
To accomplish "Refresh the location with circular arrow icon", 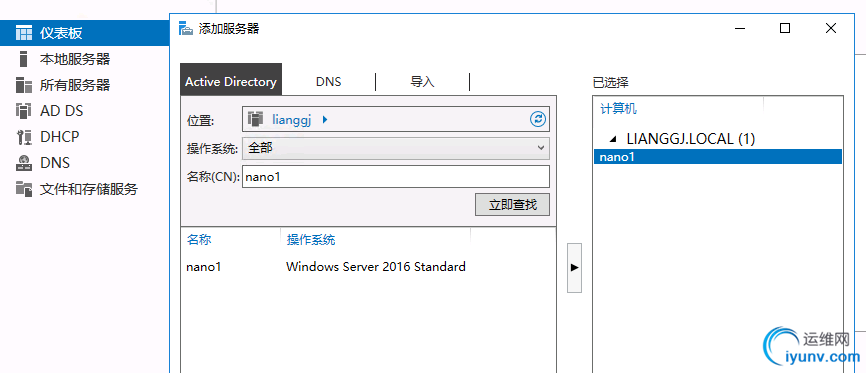I will (x=537, y=119).
